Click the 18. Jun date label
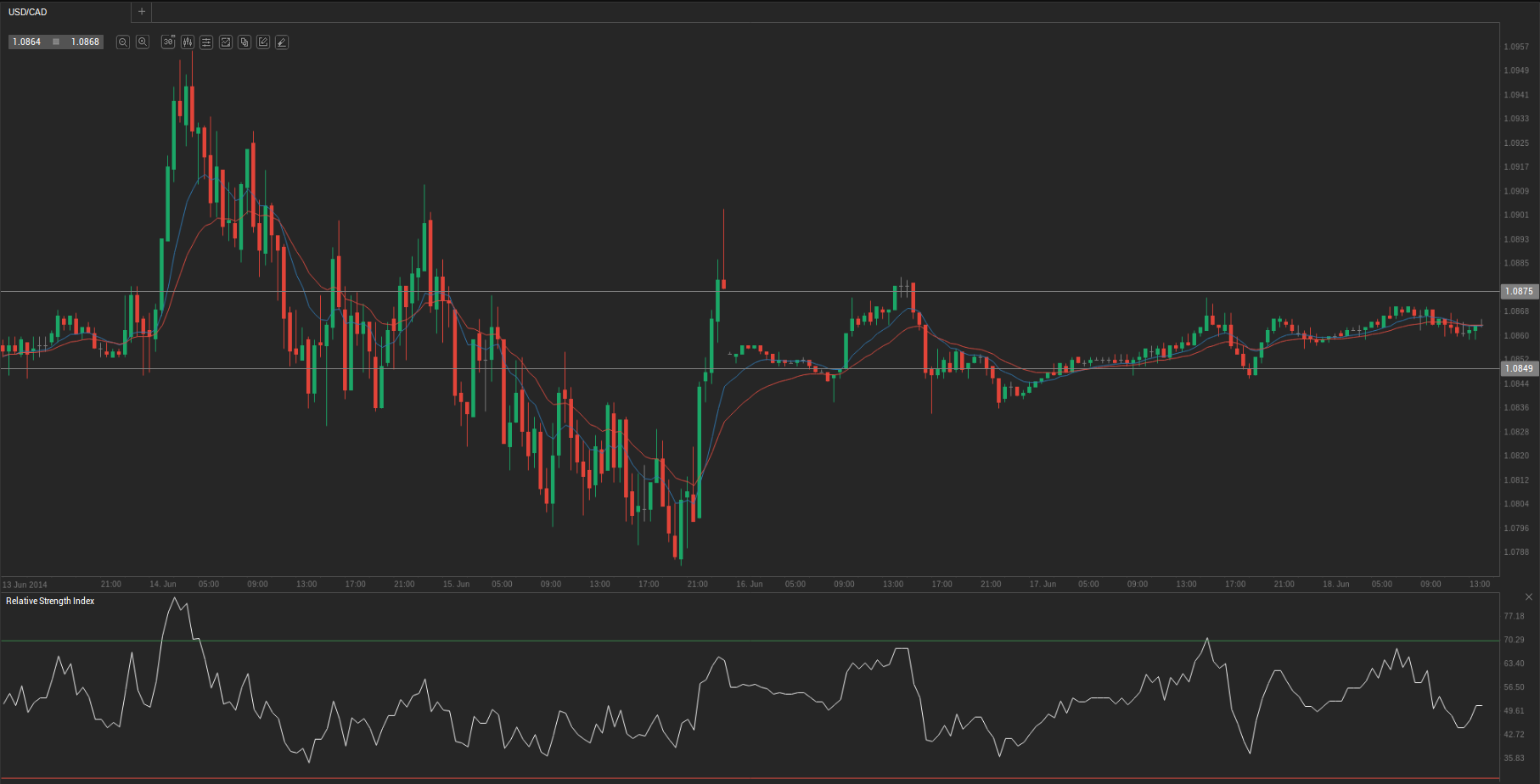 [1335, 584]
